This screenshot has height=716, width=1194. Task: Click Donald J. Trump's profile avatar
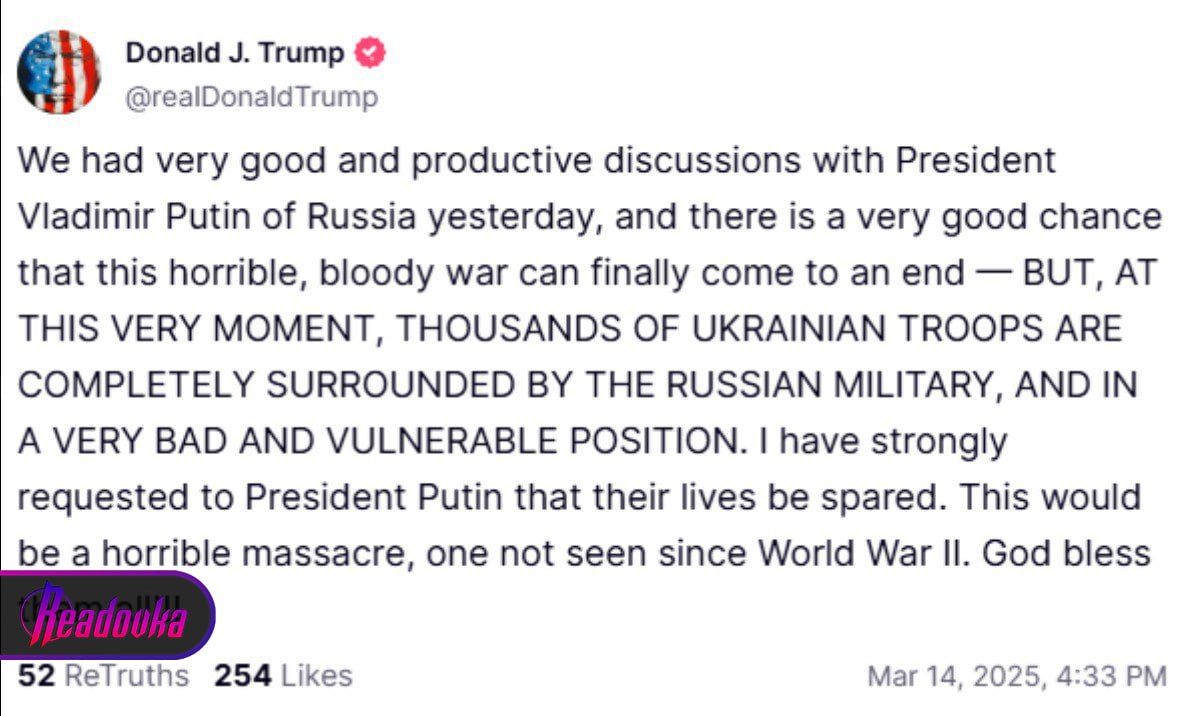click(59, 71)
